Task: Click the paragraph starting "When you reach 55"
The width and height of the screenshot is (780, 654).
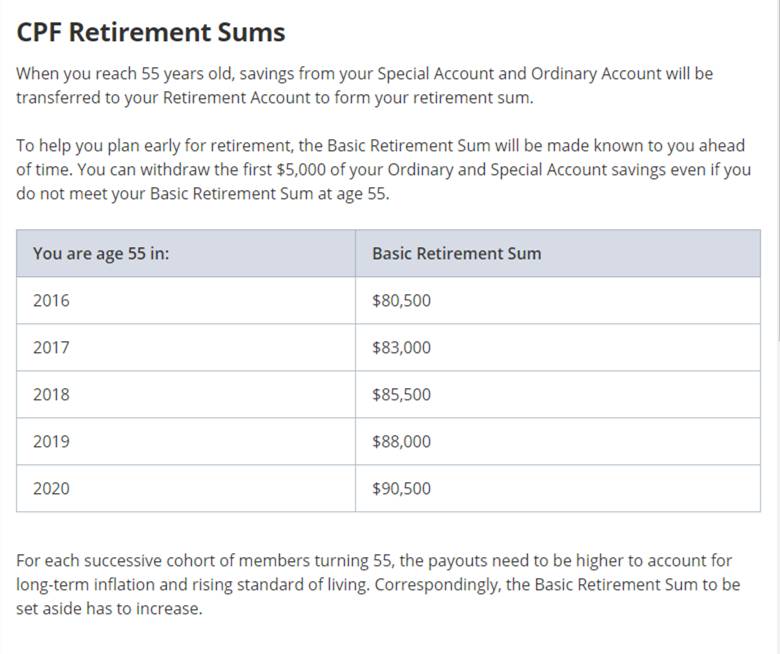Action: tap(365, 86)
